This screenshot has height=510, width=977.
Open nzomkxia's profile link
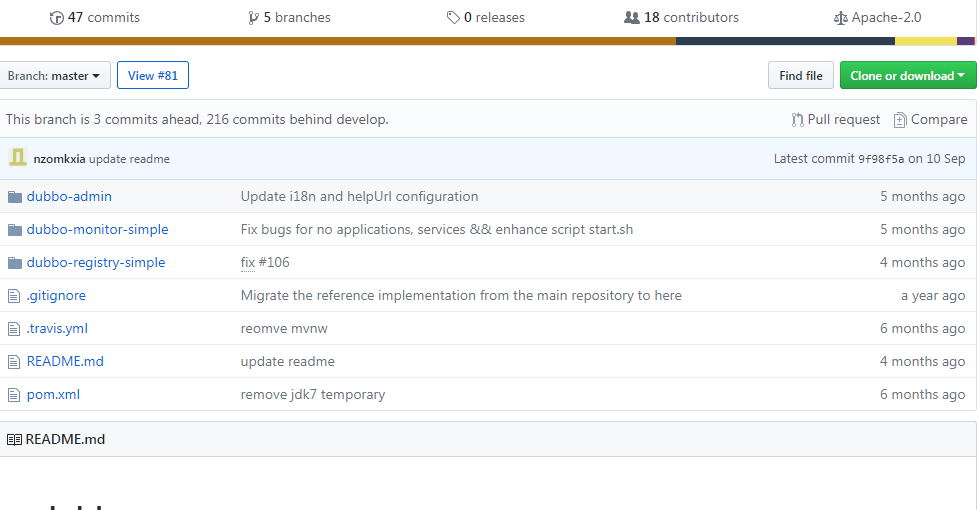[59, 159]
